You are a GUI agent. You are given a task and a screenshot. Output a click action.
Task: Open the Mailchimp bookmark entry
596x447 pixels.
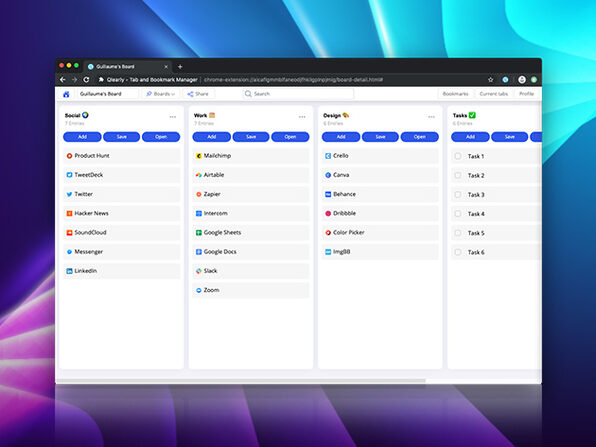[251, 156]
